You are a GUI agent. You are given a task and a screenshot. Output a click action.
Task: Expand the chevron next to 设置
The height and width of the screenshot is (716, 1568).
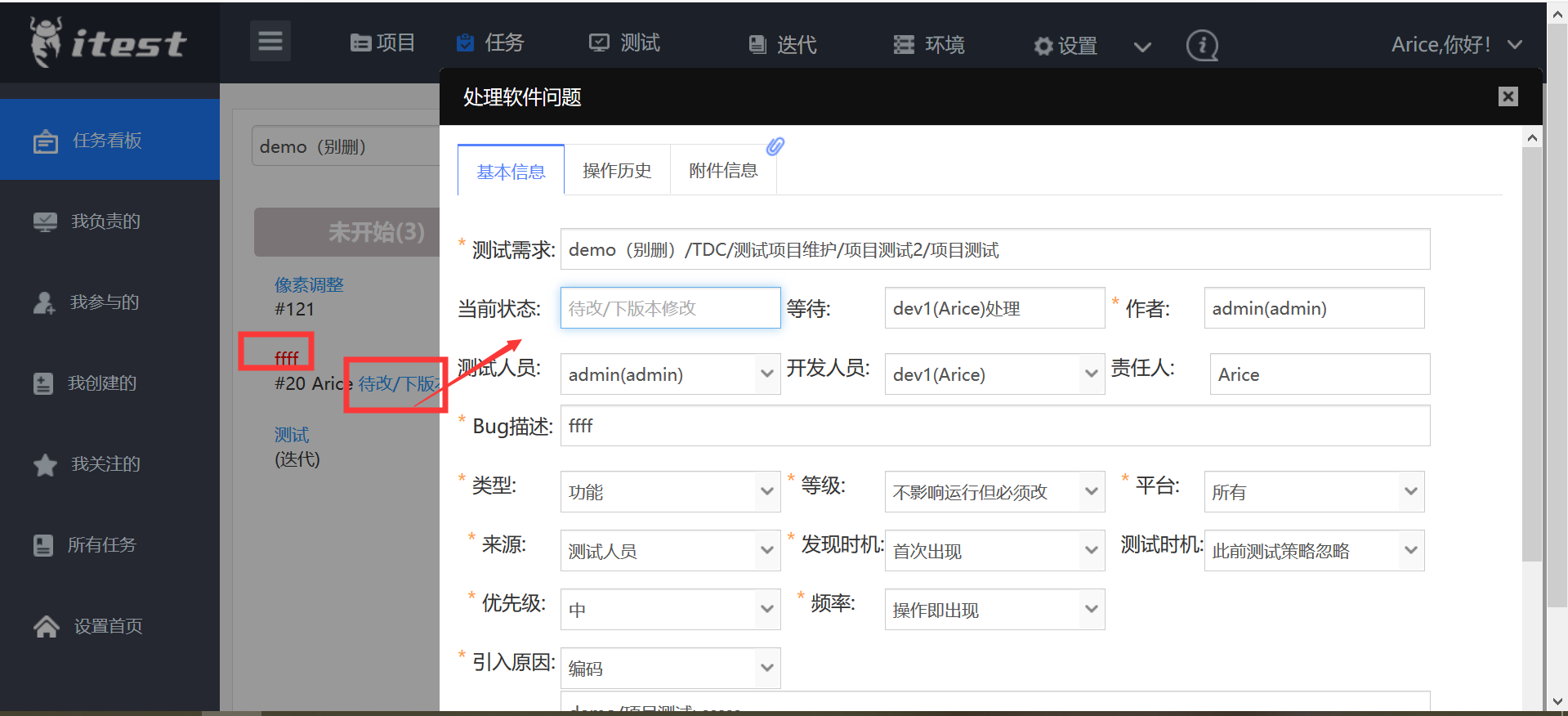(x=1142, y=47)
